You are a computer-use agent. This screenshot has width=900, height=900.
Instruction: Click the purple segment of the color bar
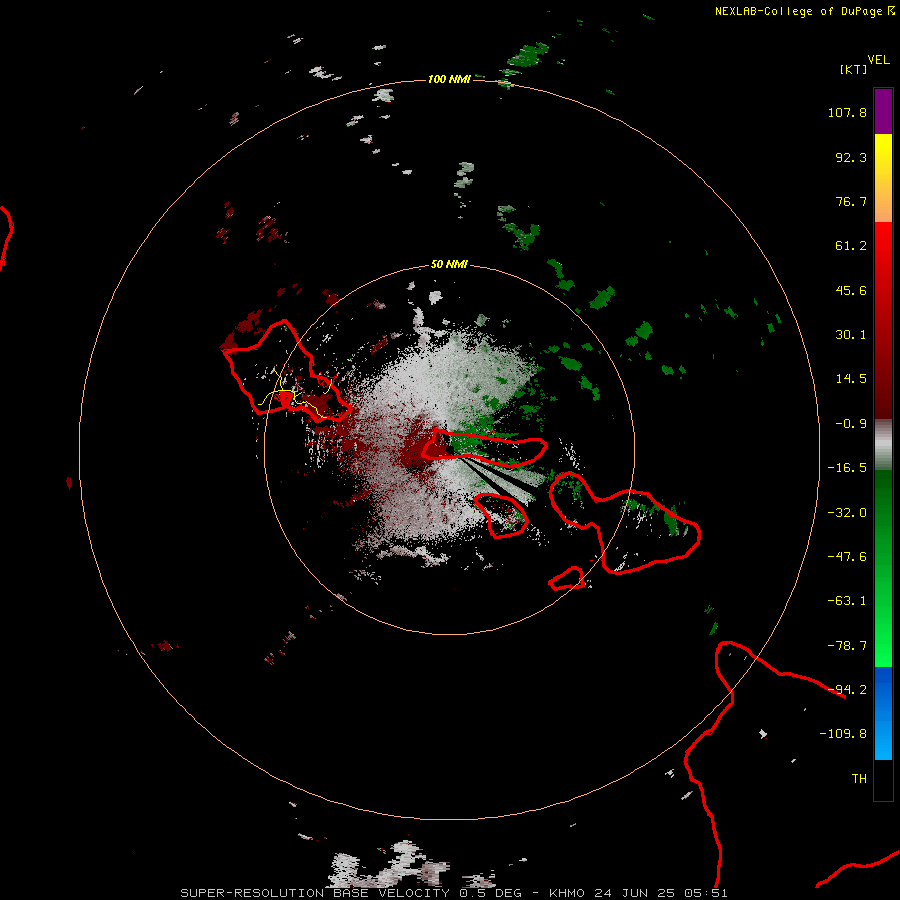[883, 111]
